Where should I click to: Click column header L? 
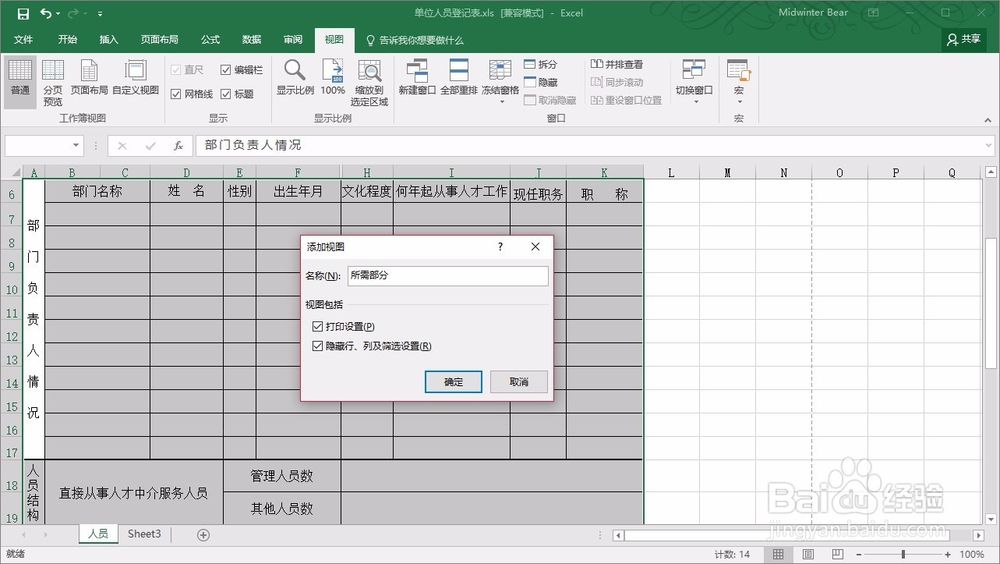(671, 173)
